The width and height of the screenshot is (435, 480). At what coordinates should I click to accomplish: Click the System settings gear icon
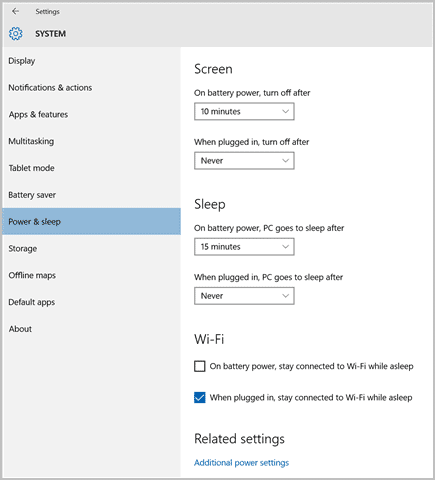tap(16, 34)
